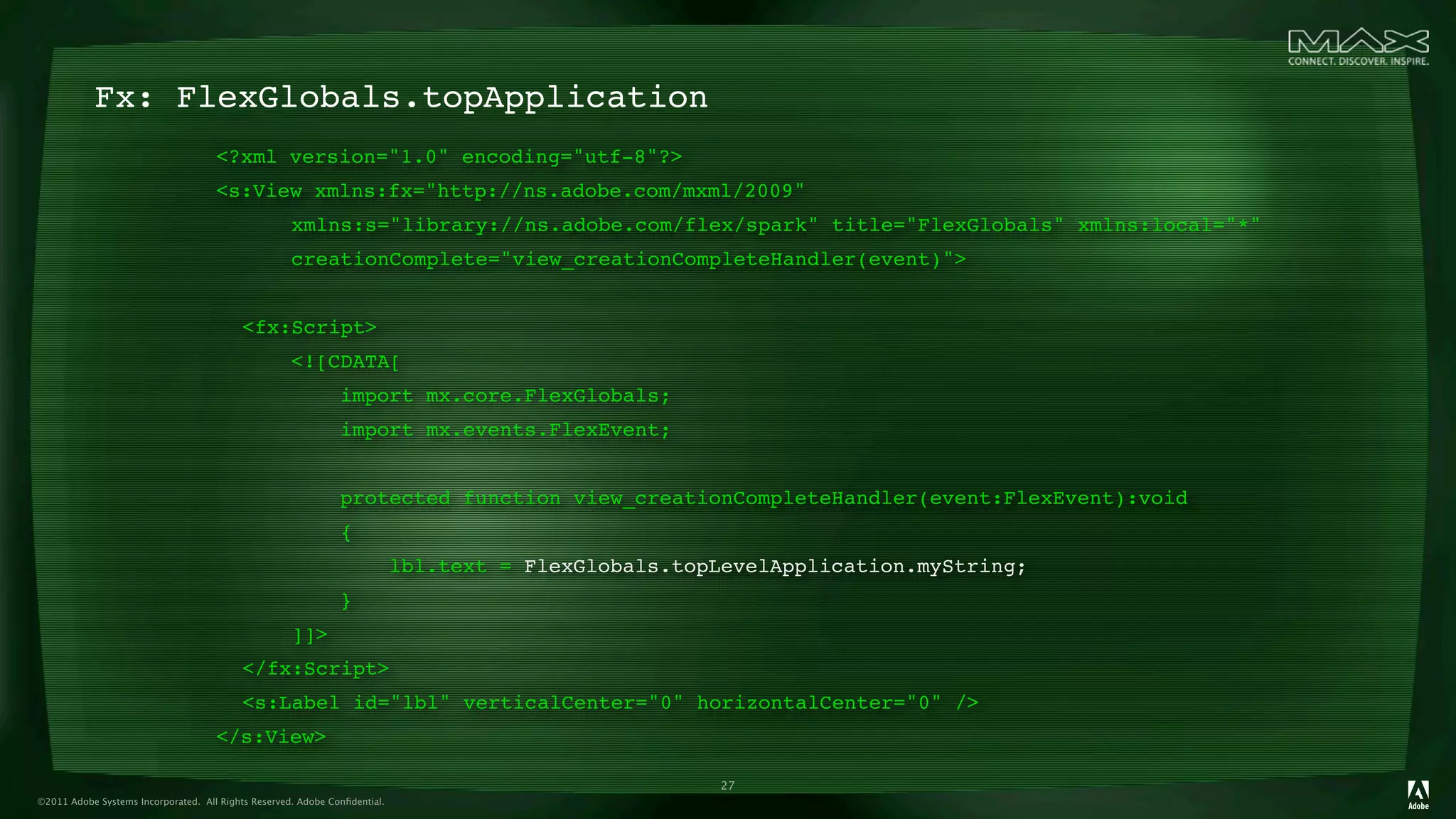The height and width of the screenshot is (819, 1456).
Task: Click the closing '</fx:Script>' tag
Action: 316,669
